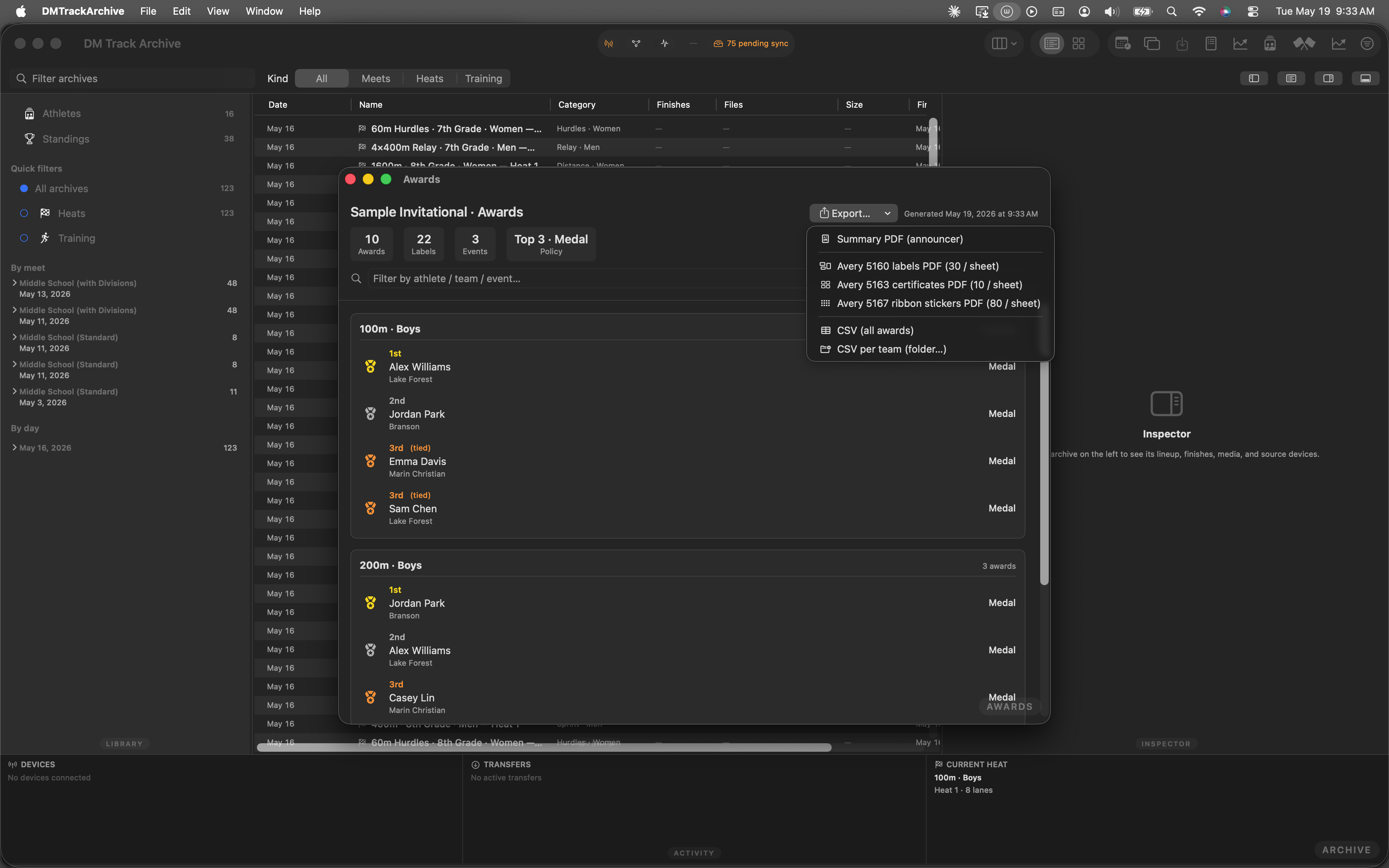The image size is (1389, 868).
Task: Expand Middle School (with Divisions) May 13, 2026
Action: [x=14, y=283]
